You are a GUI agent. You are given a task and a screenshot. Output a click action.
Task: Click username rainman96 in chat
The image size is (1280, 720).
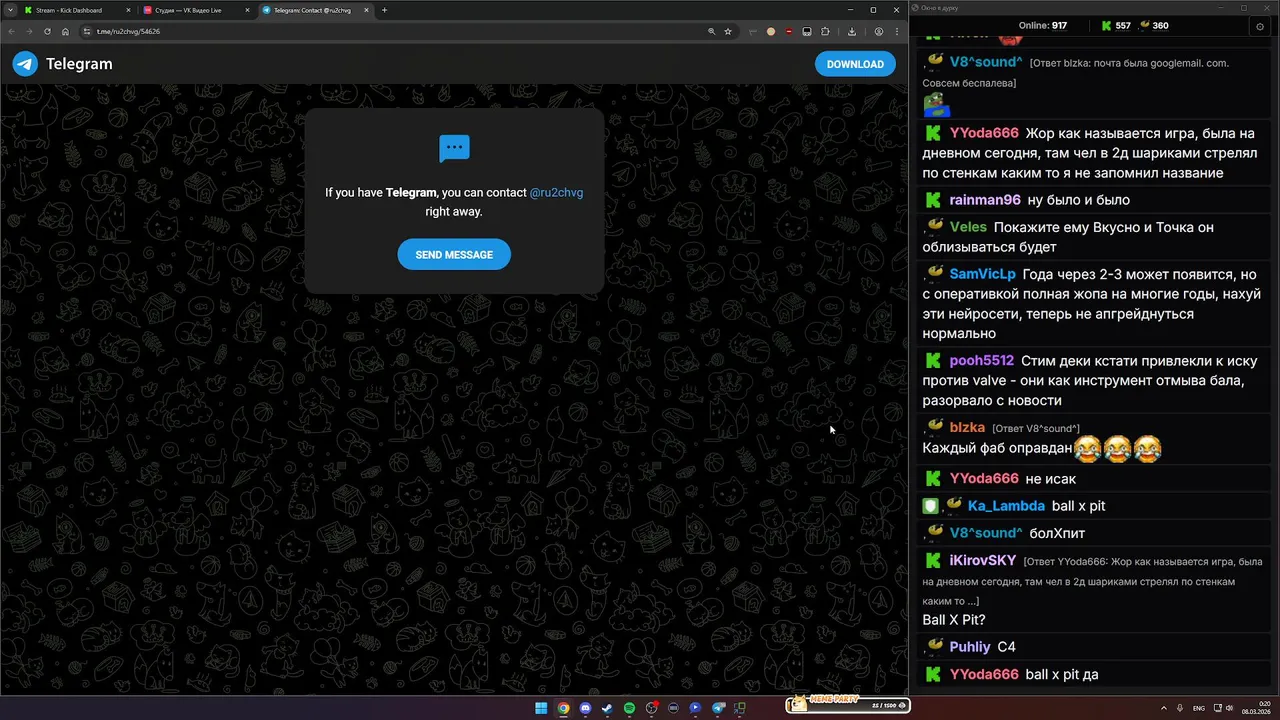point(985,200)
